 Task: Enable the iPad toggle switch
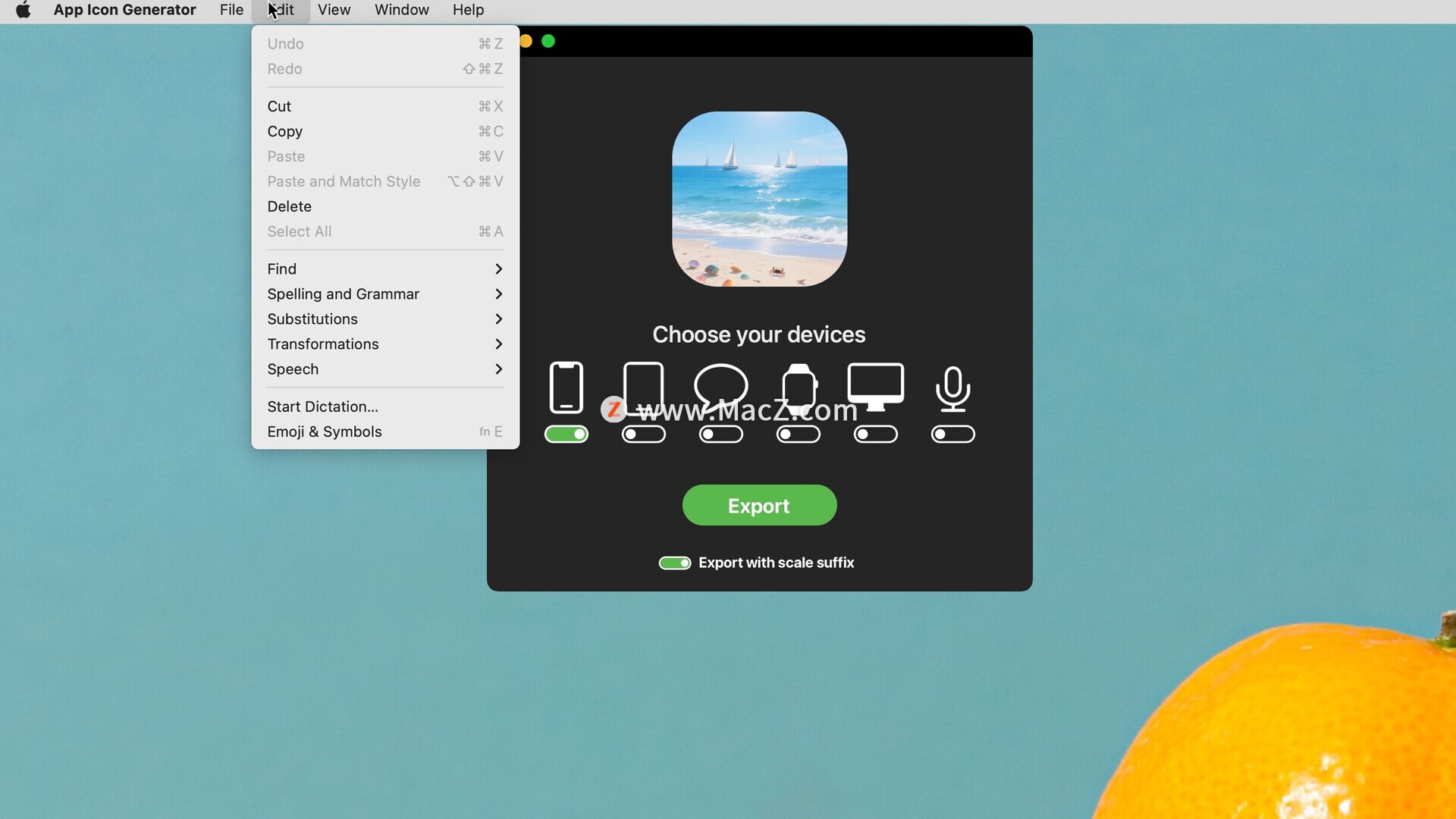tap(644, 434)
